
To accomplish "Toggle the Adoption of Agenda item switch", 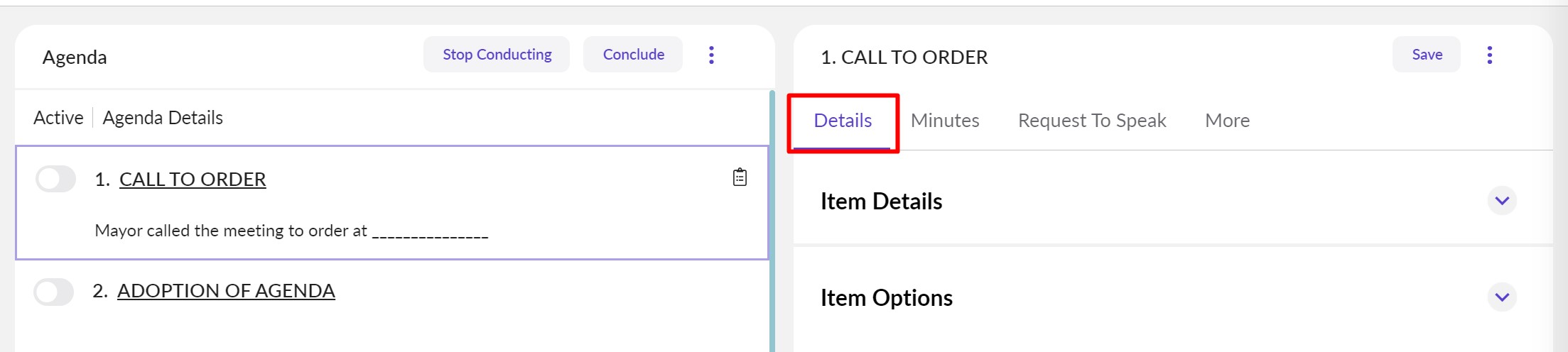I will pos(54,292).
